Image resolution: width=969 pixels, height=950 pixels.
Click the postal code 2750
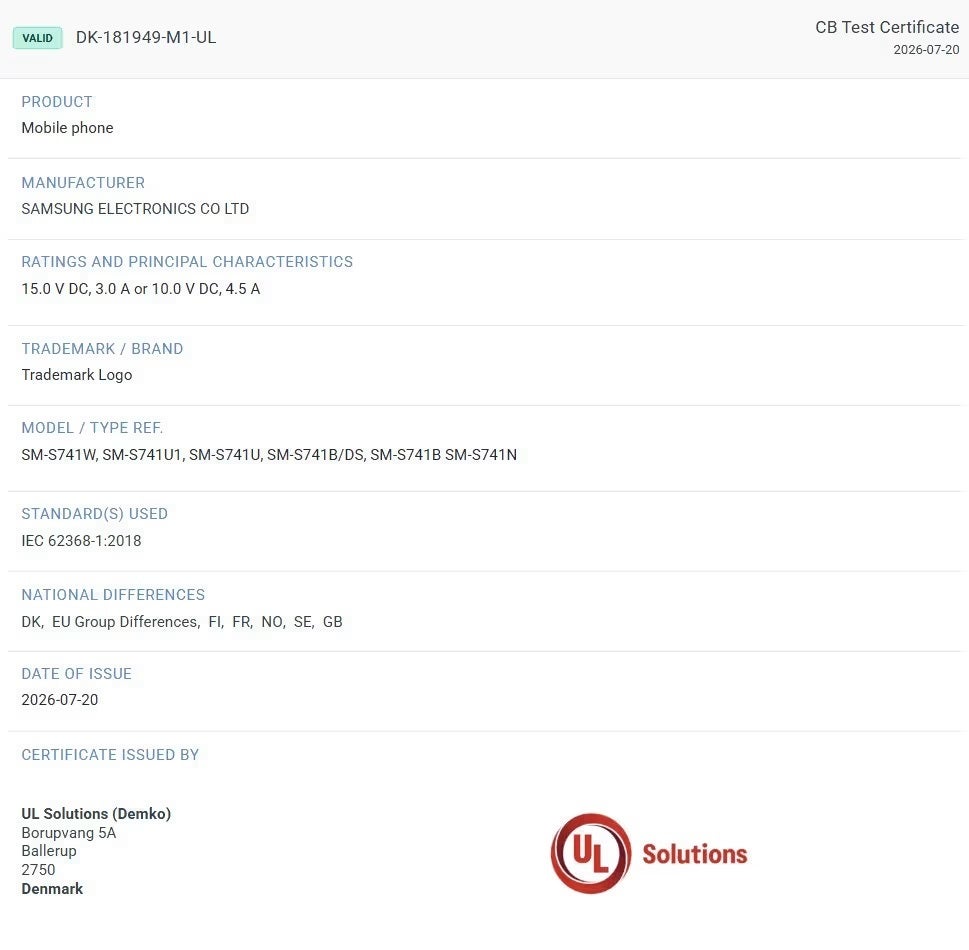[38, 870]
